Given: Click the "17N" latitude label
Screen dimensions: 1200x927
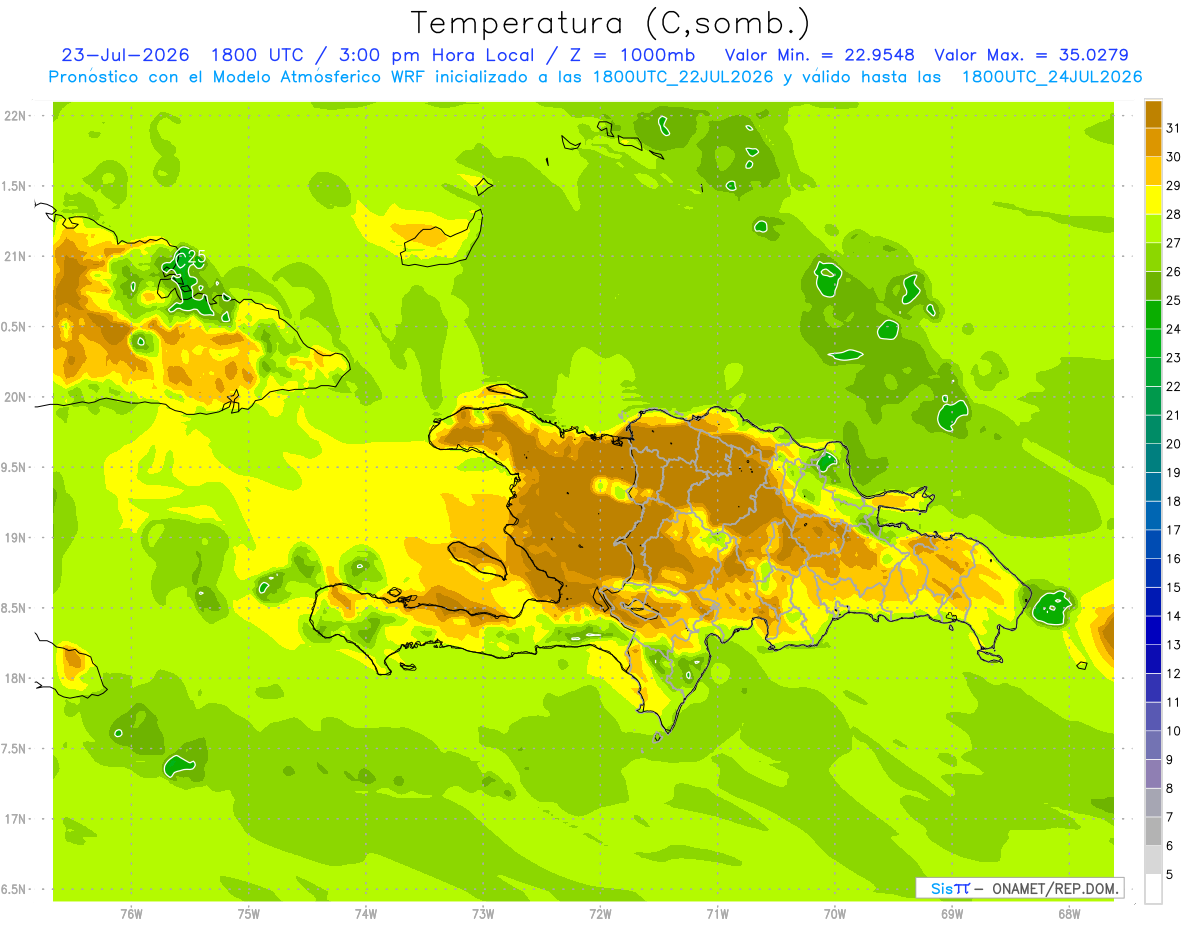Looking at the screenshot, I should pos(16,820).
